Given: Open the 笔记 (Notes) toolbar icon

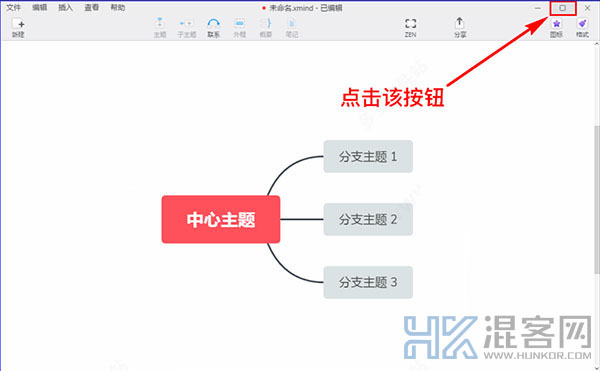Looking at the screenshot, I should 292,27.
